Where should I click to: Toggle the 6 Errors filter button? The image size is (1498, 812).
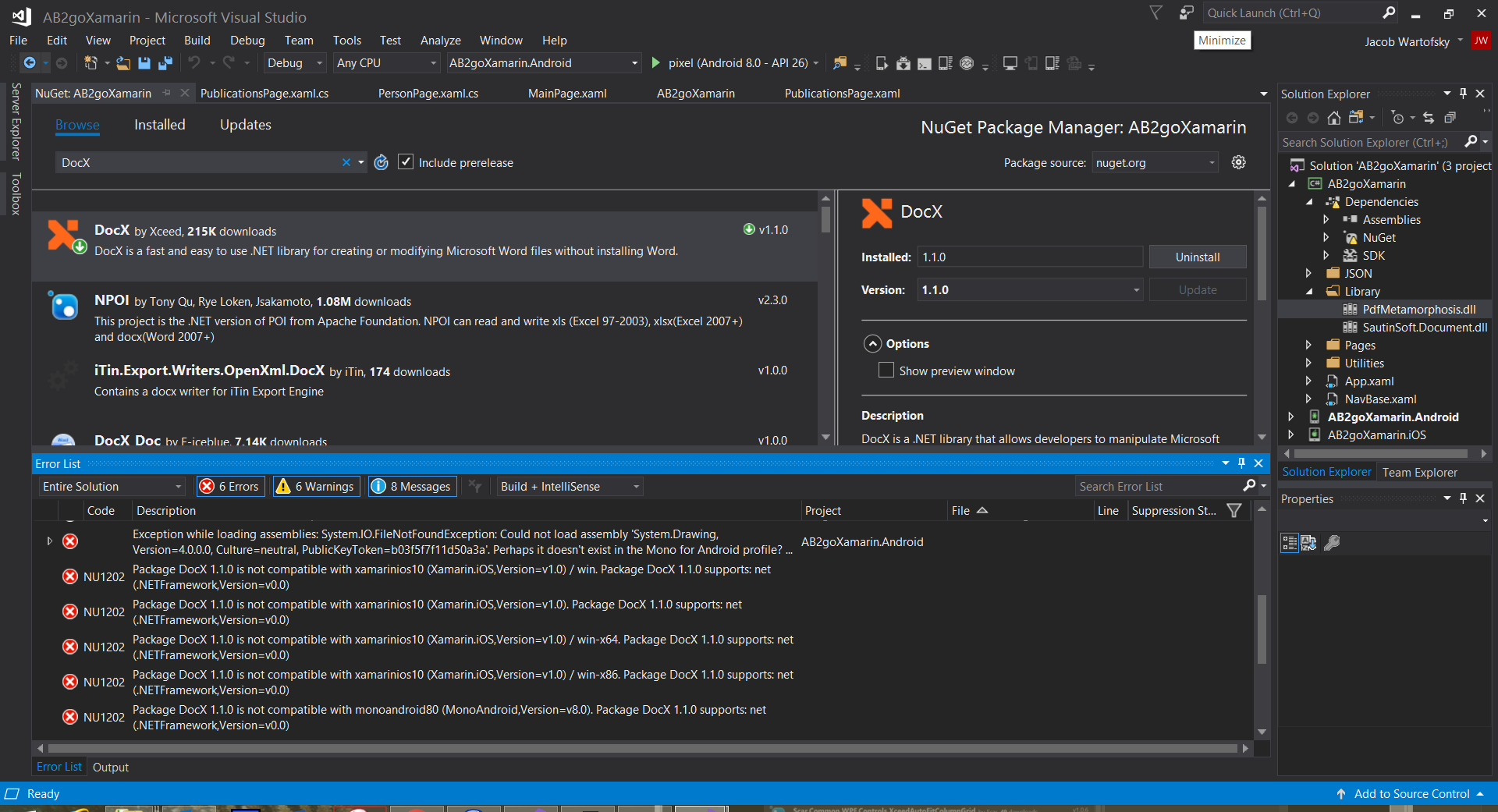coord(231,486)
